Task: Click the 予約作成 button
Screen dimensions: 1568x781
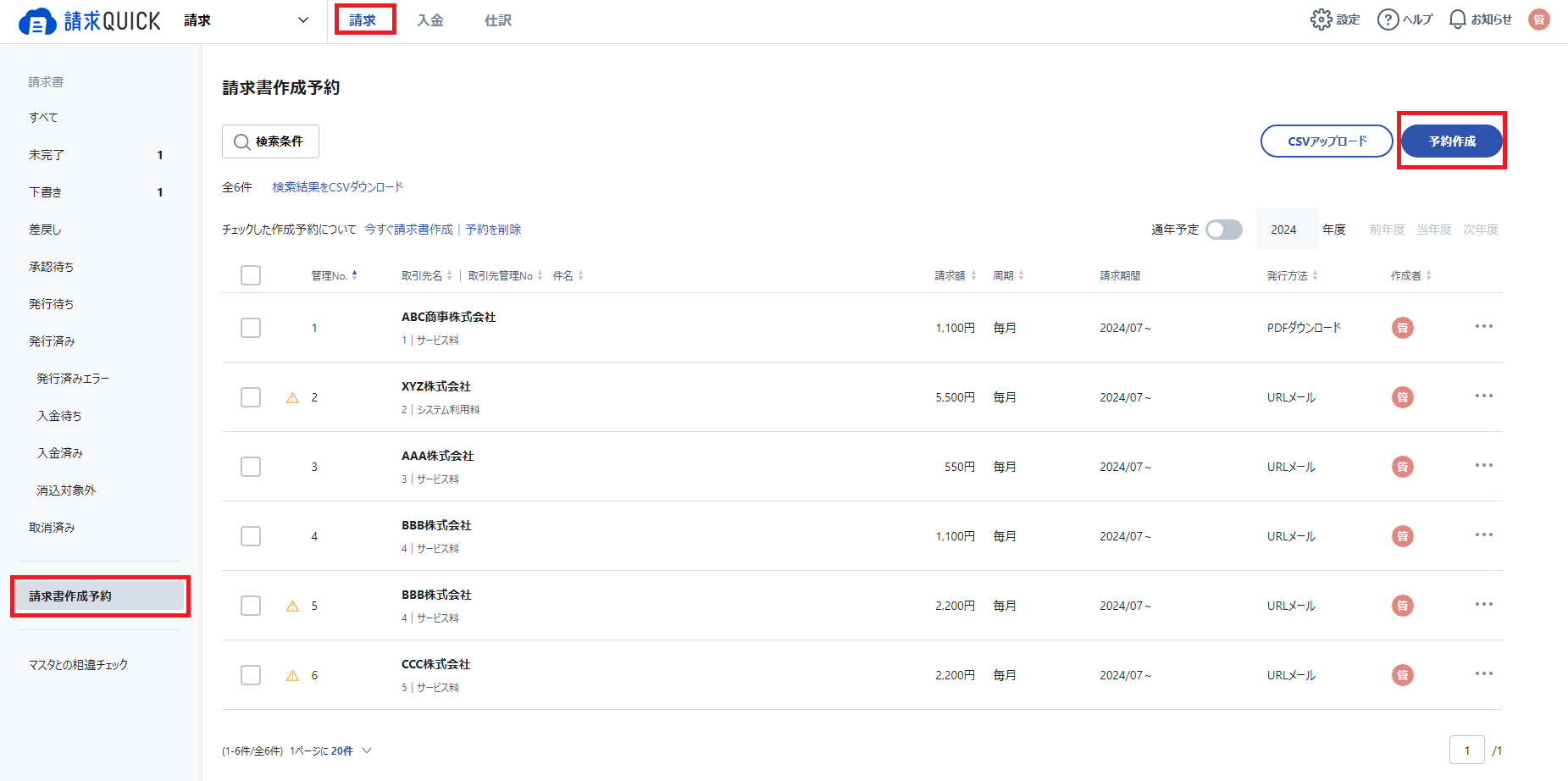Action: [1452, 141]
